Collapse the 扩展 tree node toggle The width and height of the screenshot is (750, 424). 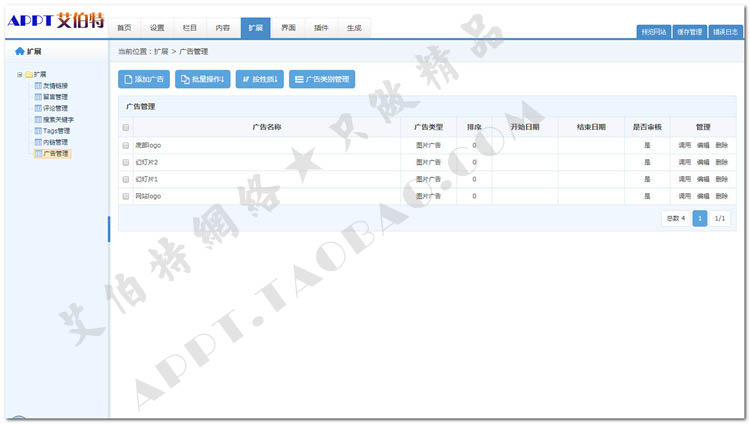click(20, 75)
